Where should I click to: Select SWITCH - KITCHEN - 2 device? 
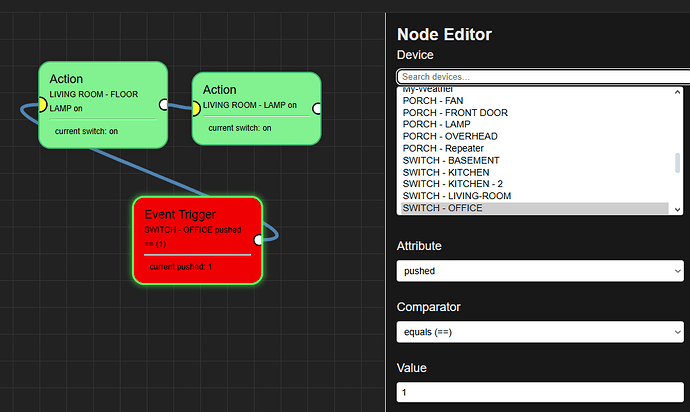click(452, 184)
